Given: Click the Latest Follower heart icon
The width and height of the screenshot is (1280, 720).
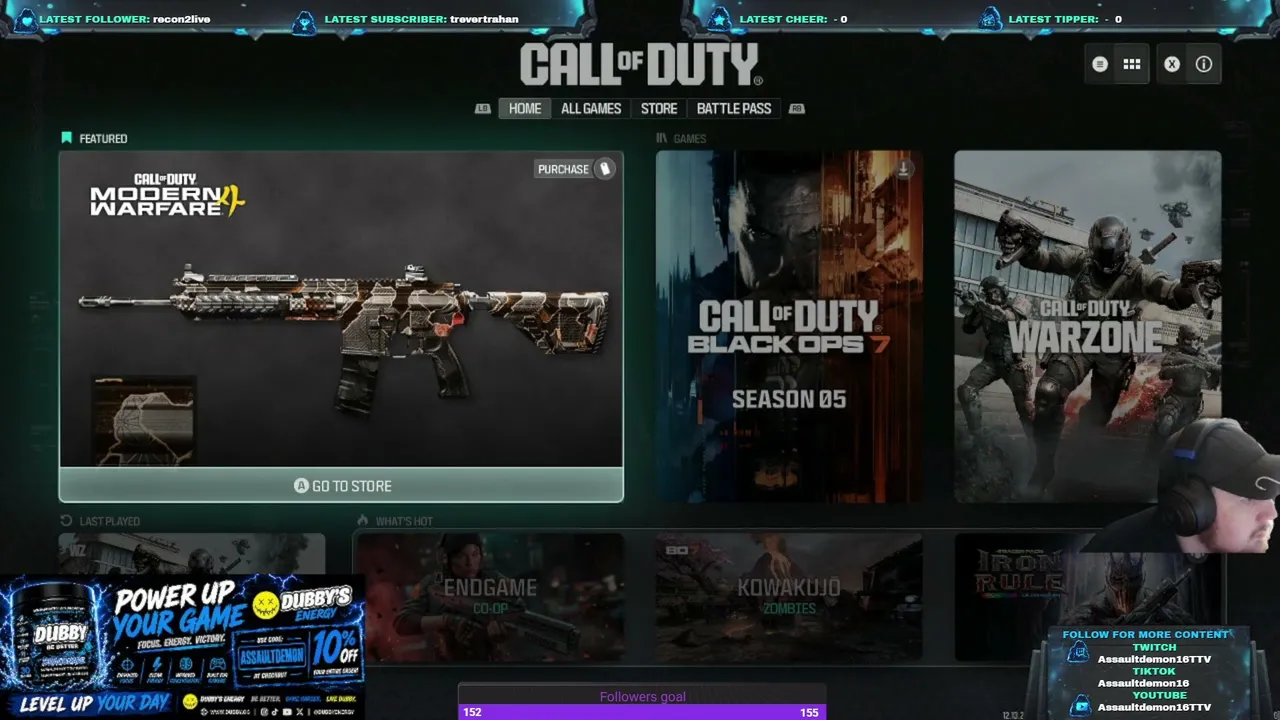Looking at the screenshot, I should [27, 19].
